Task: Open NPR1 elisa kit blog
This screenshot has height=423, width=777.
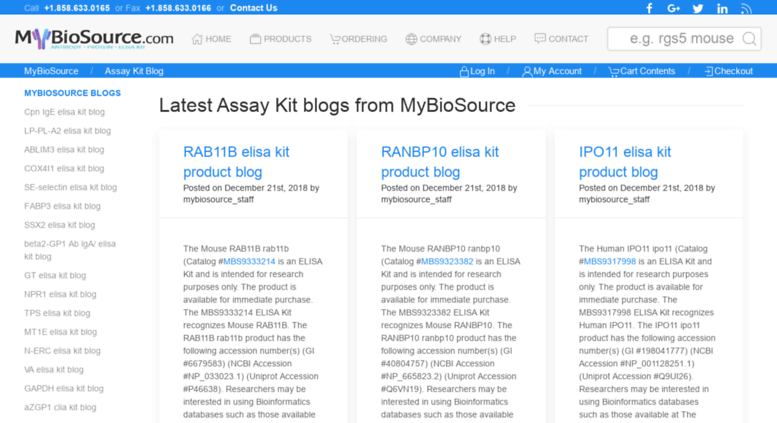Action: (x=60, y=294)
